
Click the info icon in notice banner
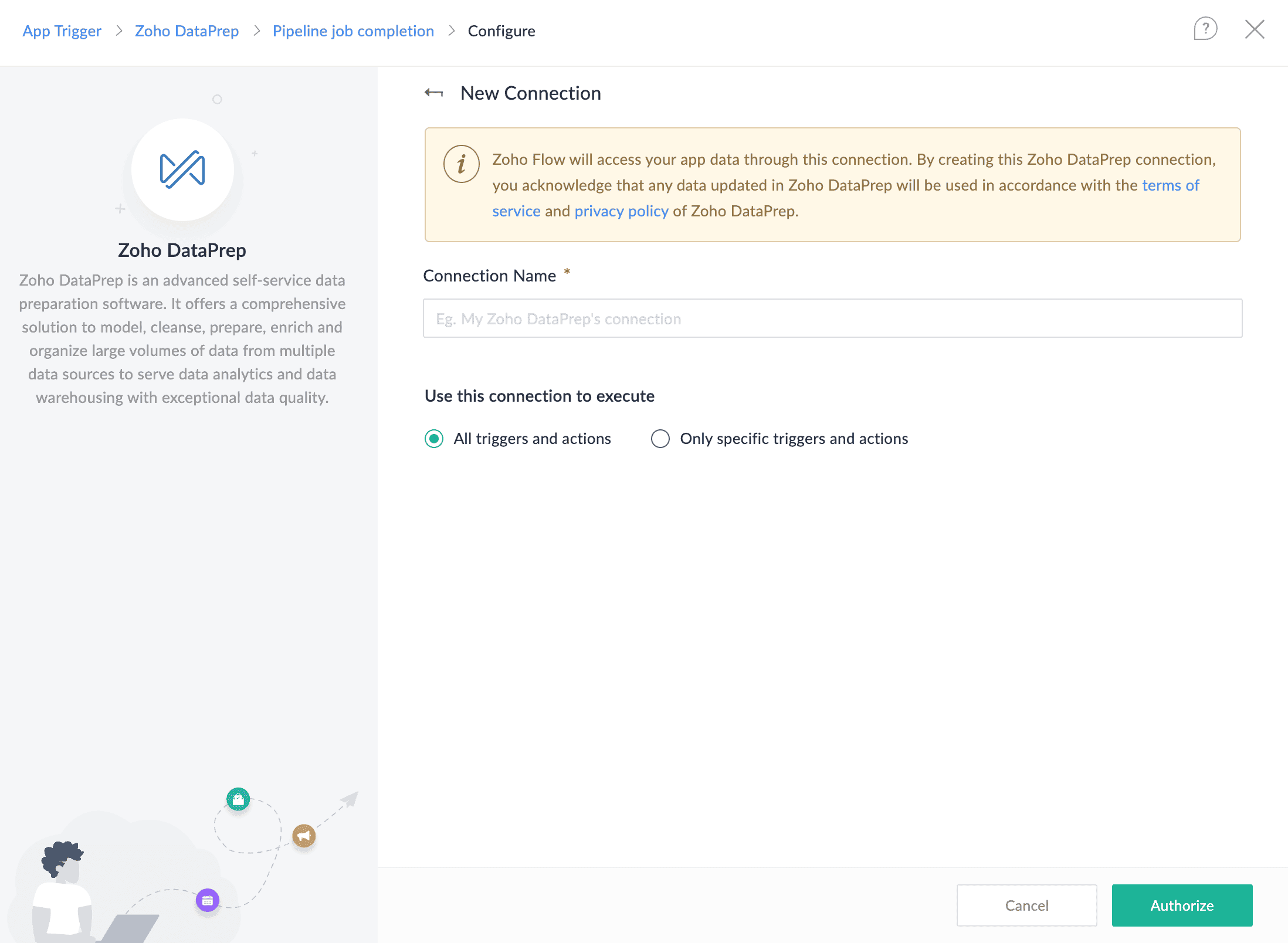(462, 164)
